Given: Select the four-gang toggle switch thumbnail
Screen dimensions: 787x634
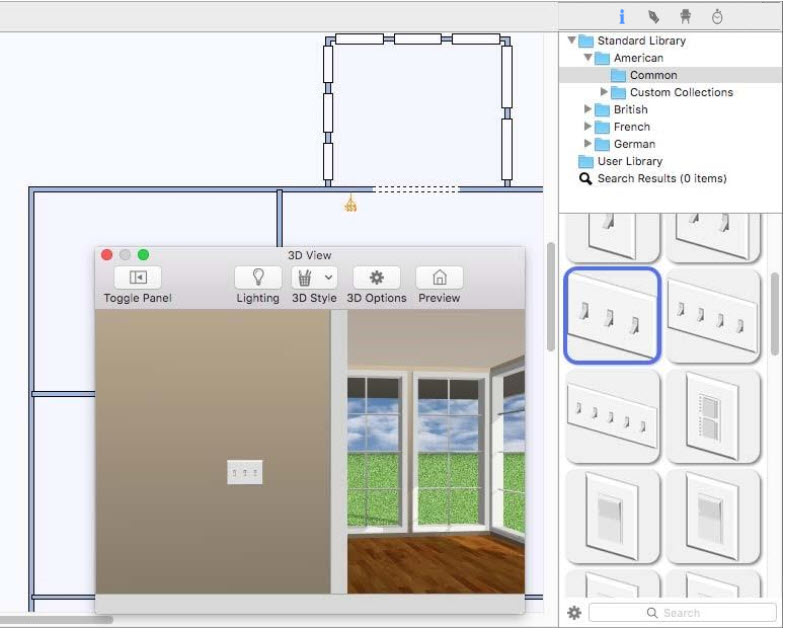Looking at the screenshot, I should click(x=714, y=315).
